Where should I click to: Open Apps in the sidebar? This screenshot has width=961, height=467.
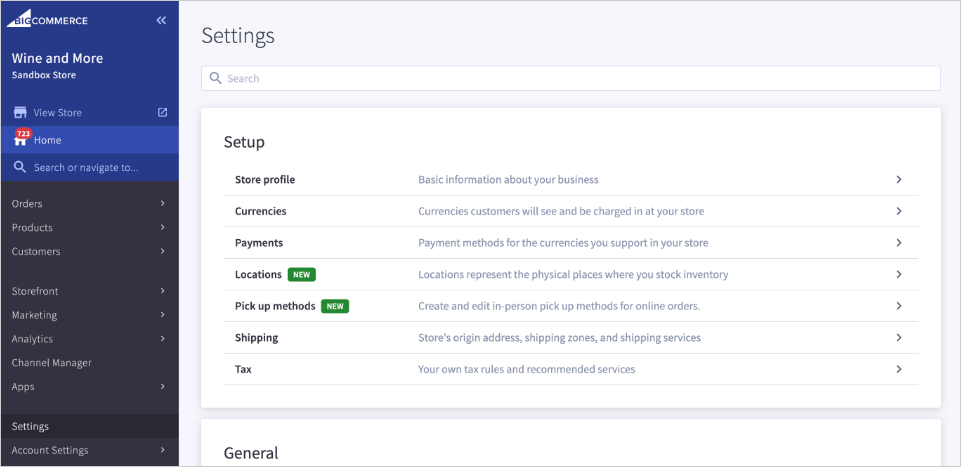89,387
